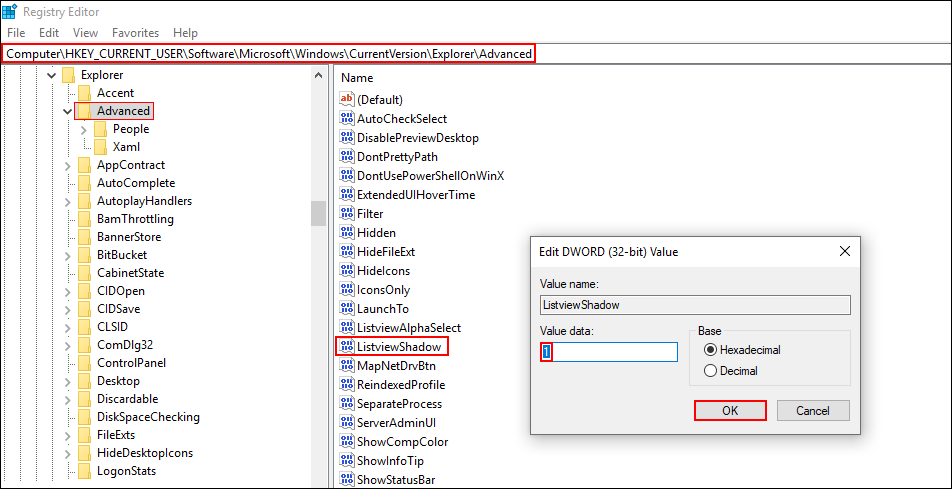
Task: Click the ShowCompColor DWORD icon
Action: 347,441
